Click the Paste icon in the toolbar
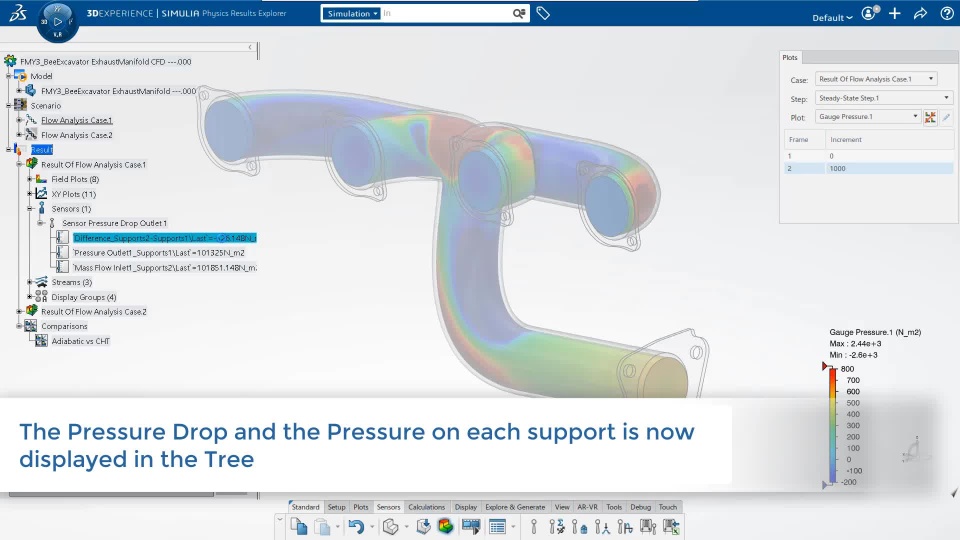 322,526
